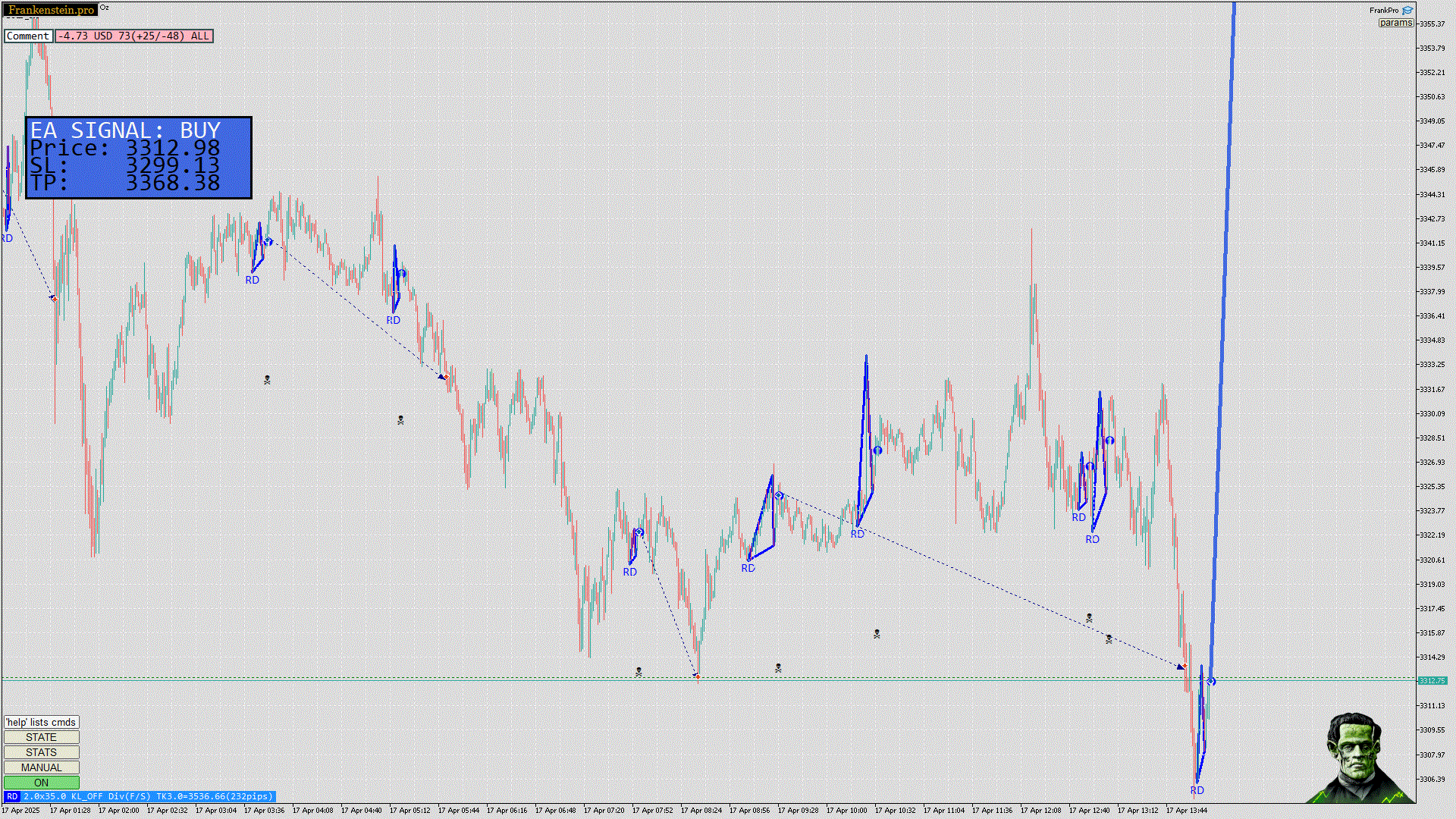Click the EA SIGNAL: BUY info panel
Screen dimensions: 1456x819
(139, 158)
